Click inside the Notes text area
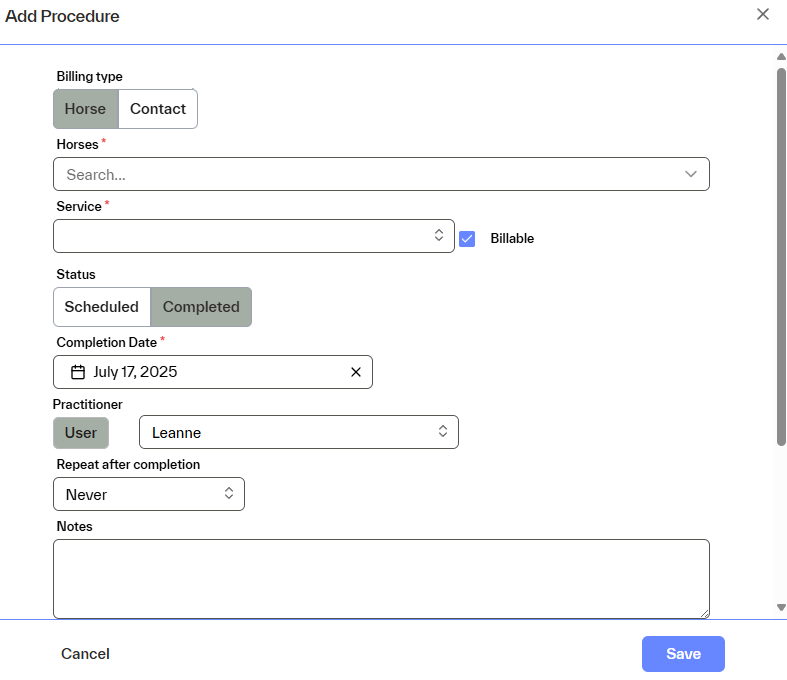This screenshot has width=787, height=680. pyautogui.click(x=380, y=579)
